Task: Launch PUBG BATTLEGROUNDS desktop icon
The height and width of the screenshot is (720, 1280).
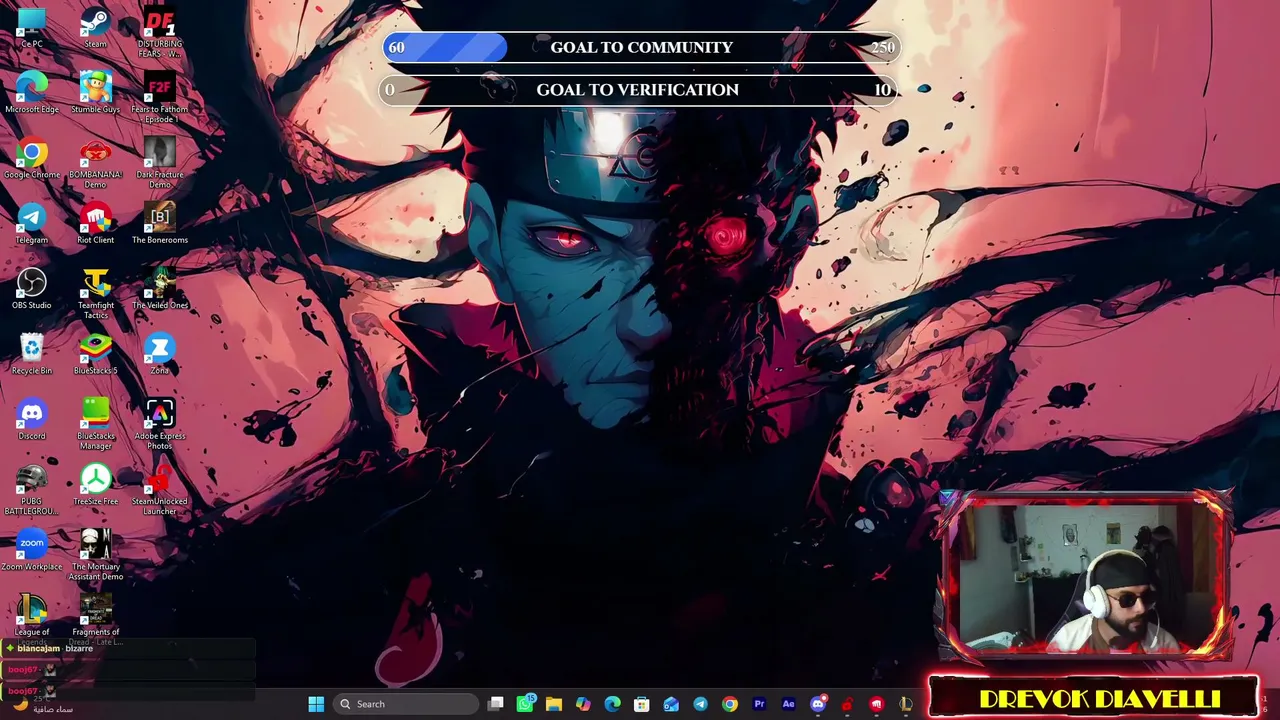Action: pyautogui.click(x=32, y=491)
